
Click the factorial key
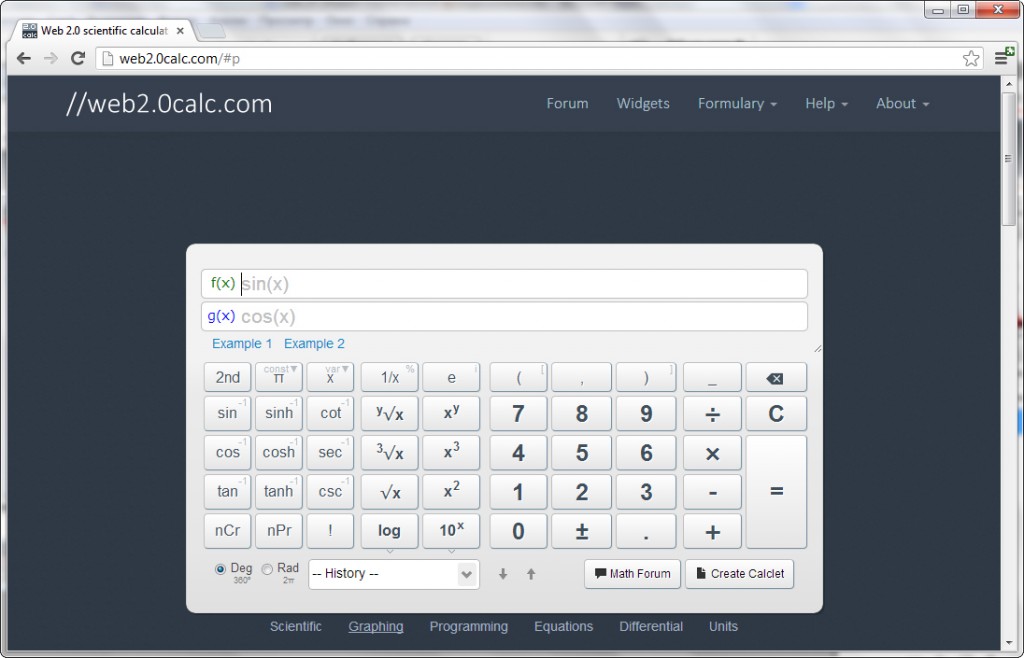[330, 531]
